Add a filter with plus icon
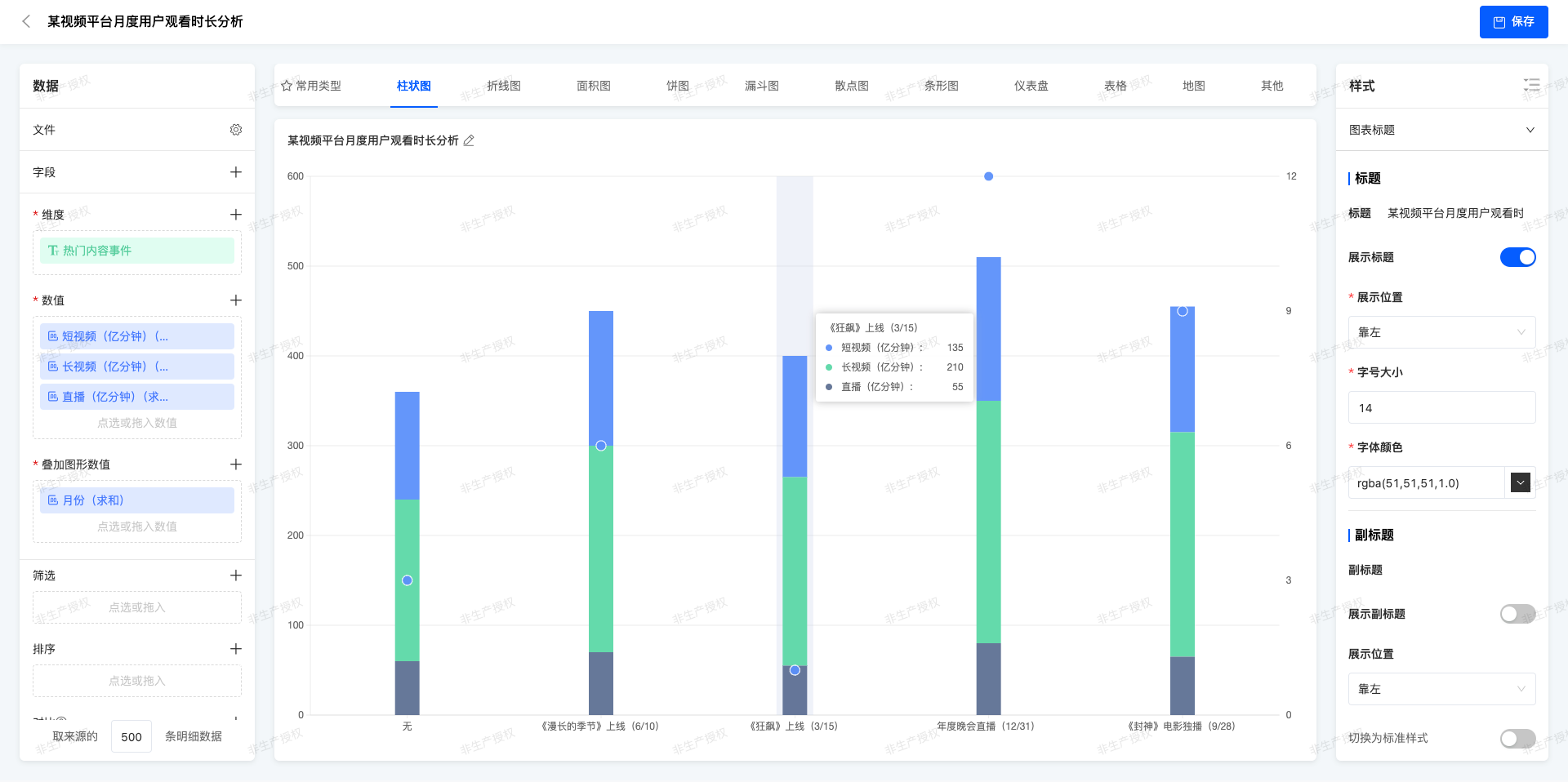 click(236, 575)
